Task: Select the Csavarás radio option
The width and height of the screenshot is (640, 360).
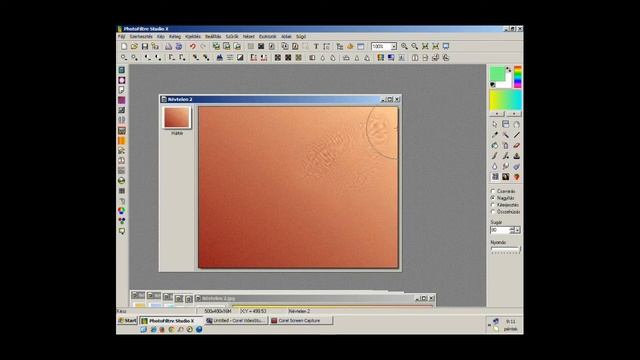Action: point(493,191)
